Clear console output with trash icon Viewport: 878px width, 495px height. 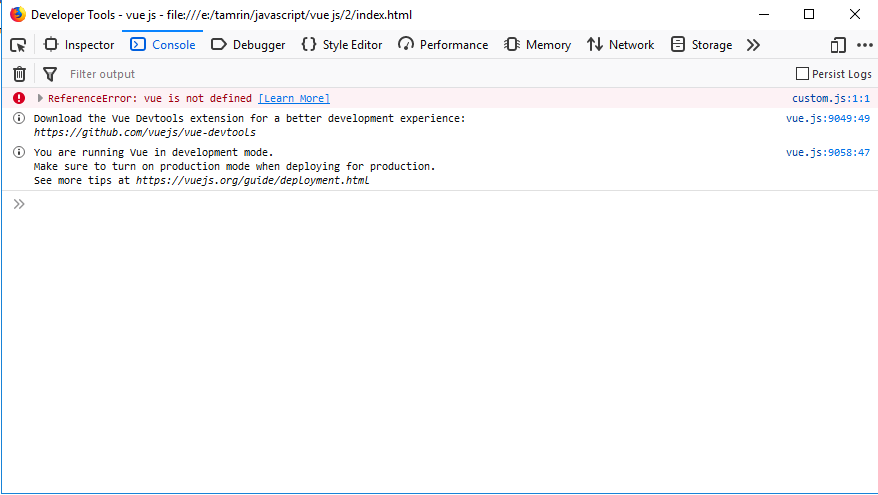pos(19,74)
